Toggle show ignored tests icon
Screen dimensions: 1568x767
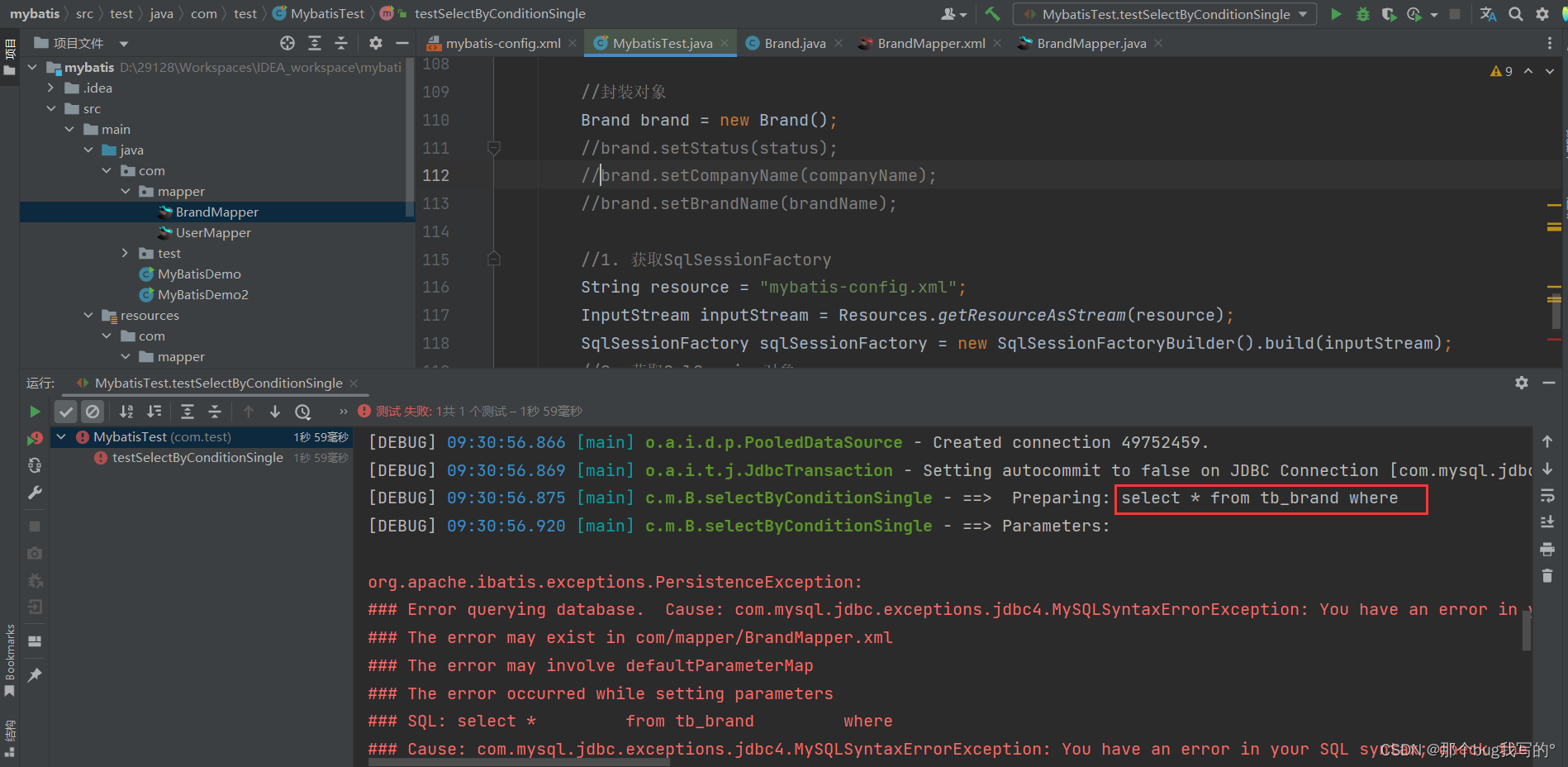click(93, 411)
